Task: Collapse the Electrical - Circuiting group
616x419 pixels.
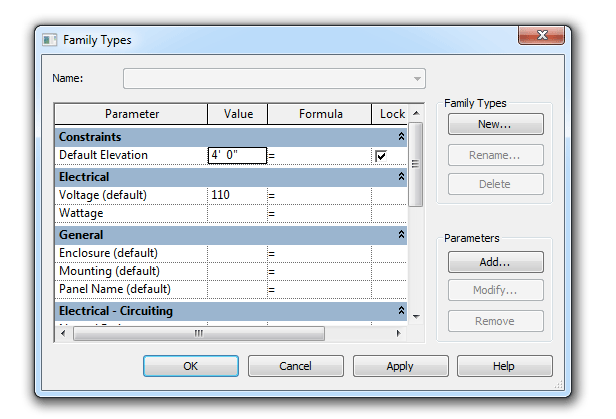Action: pyautogui.click(x=401, y=310)
